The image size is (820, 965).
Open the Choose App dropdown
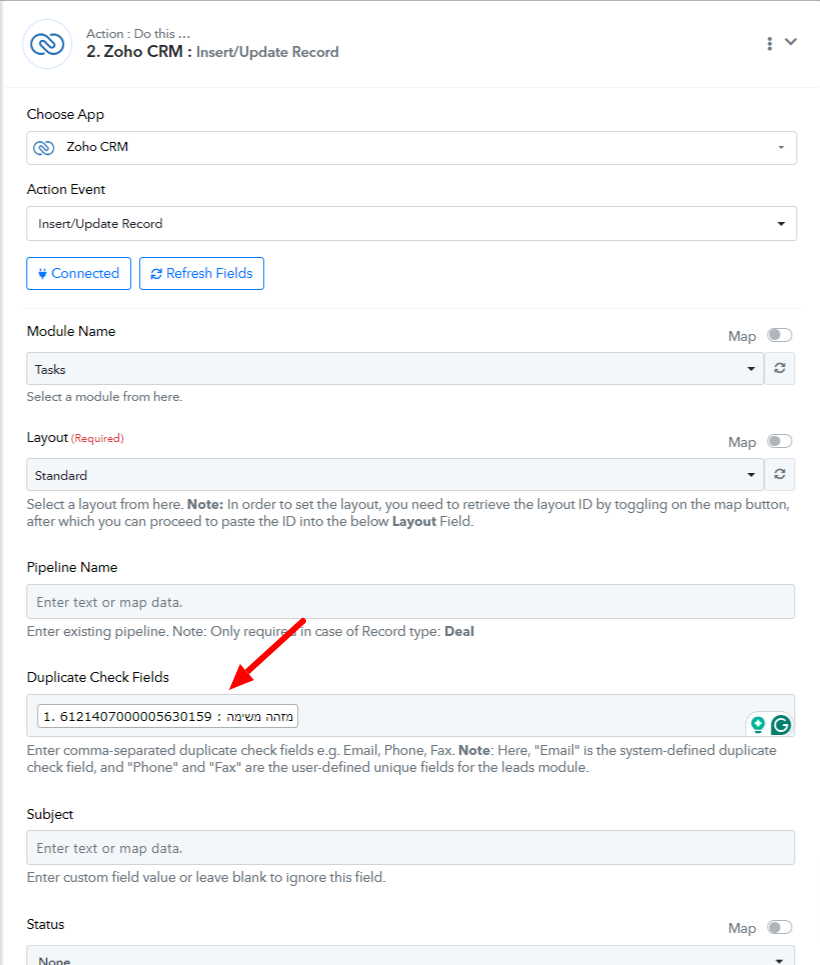pyautogui.click(x=411, y=148)
